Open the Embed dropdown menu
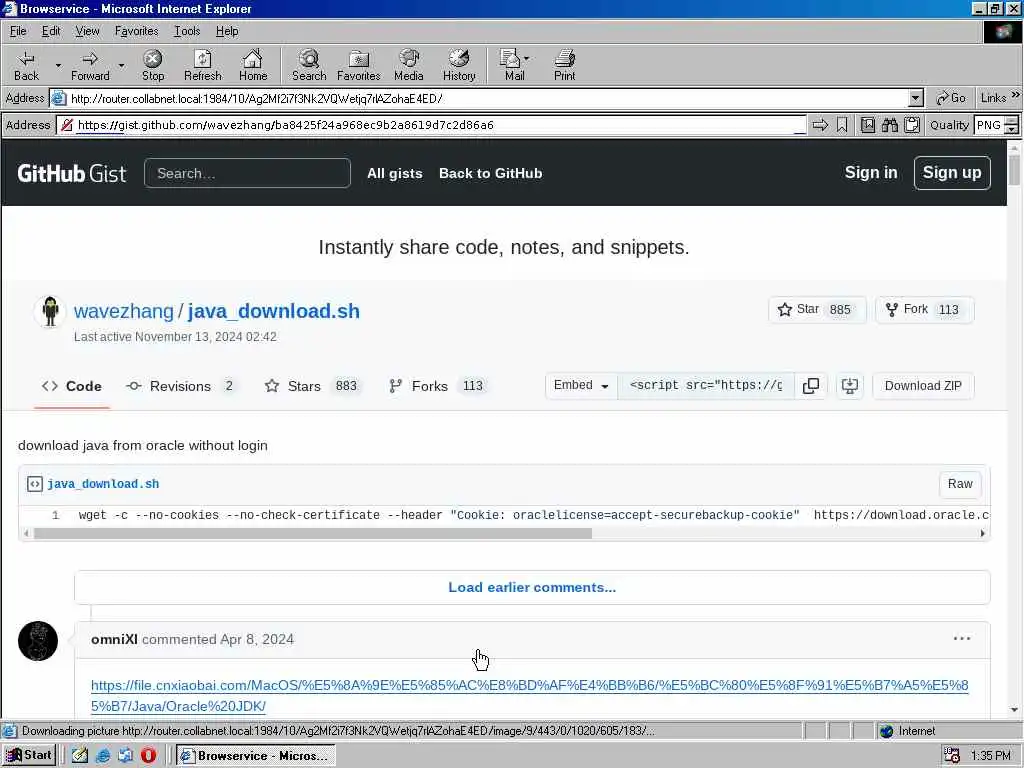The height and width of the screenshot is (768, 1024). pos(581,385)
